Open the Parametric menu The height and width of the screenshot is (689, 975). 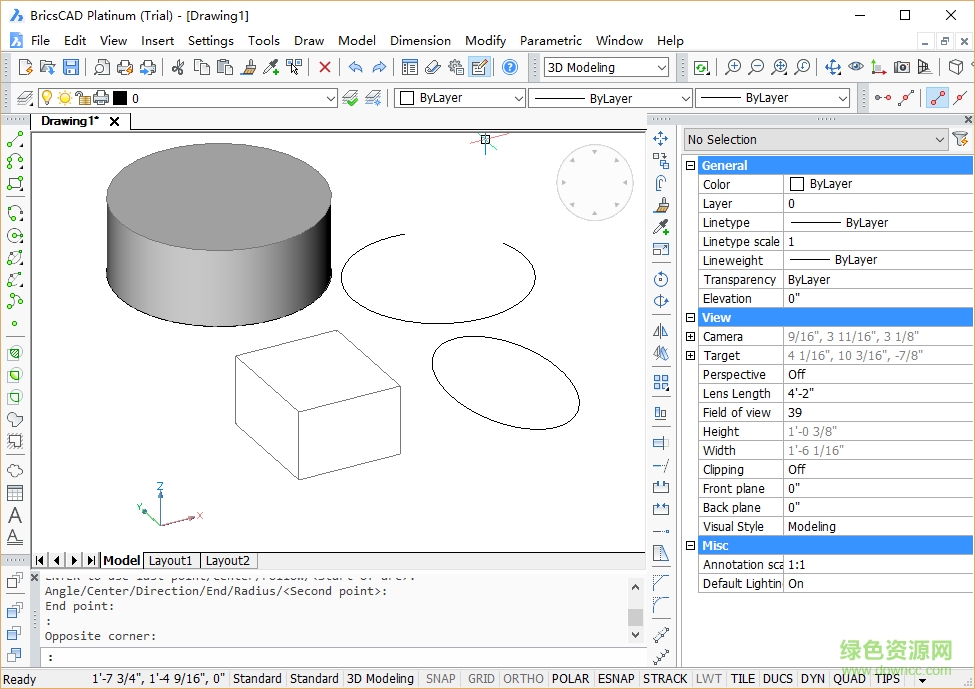point(550,41)
